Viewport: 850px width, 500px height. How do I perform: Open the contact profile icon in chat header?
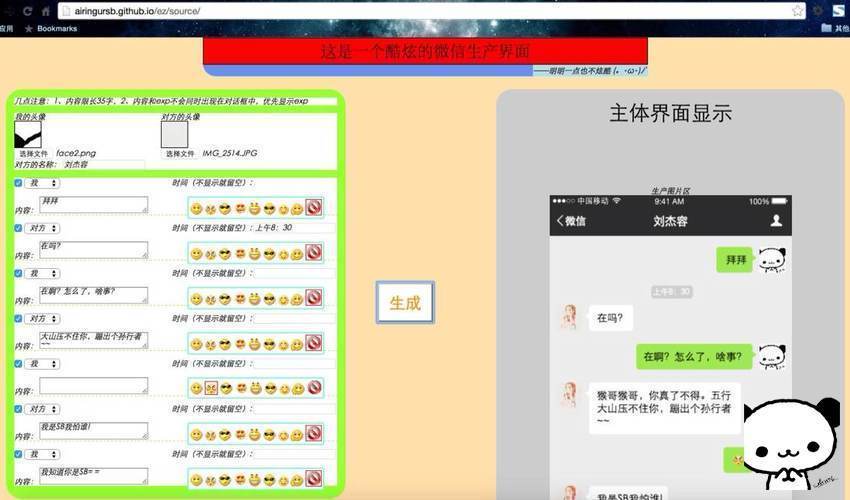[x=776, y=220]
